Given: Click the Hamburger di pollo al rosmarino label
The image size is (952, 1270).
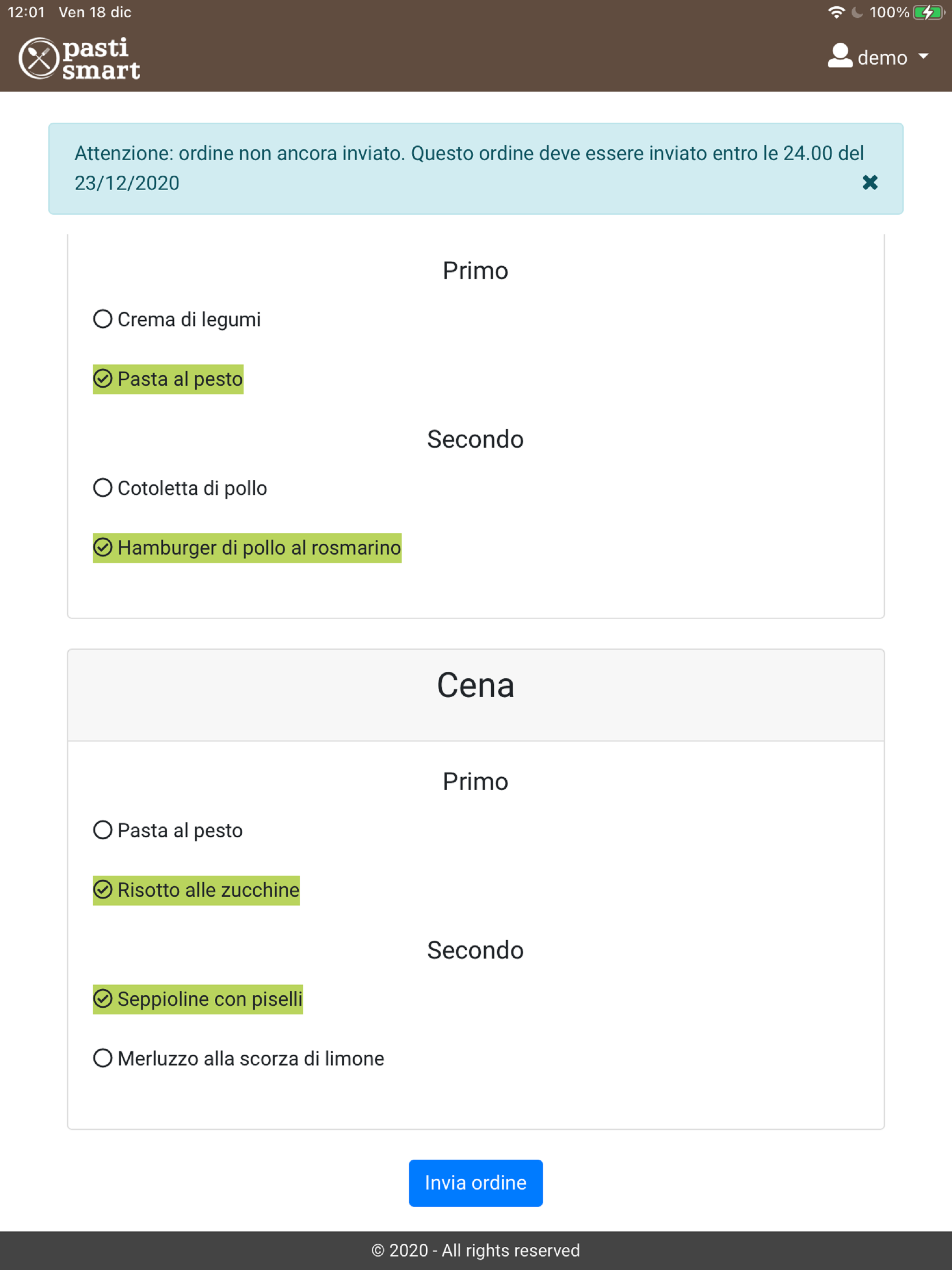Looking at the screenshot, I should (x=259, y=547).
